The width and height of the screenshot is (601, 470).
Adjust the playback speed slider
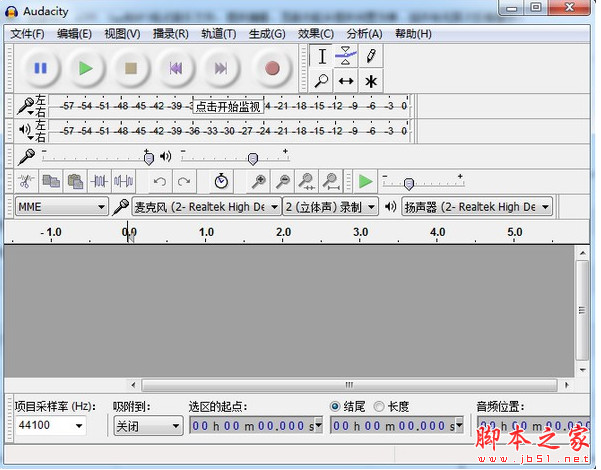tap(409, 184)
